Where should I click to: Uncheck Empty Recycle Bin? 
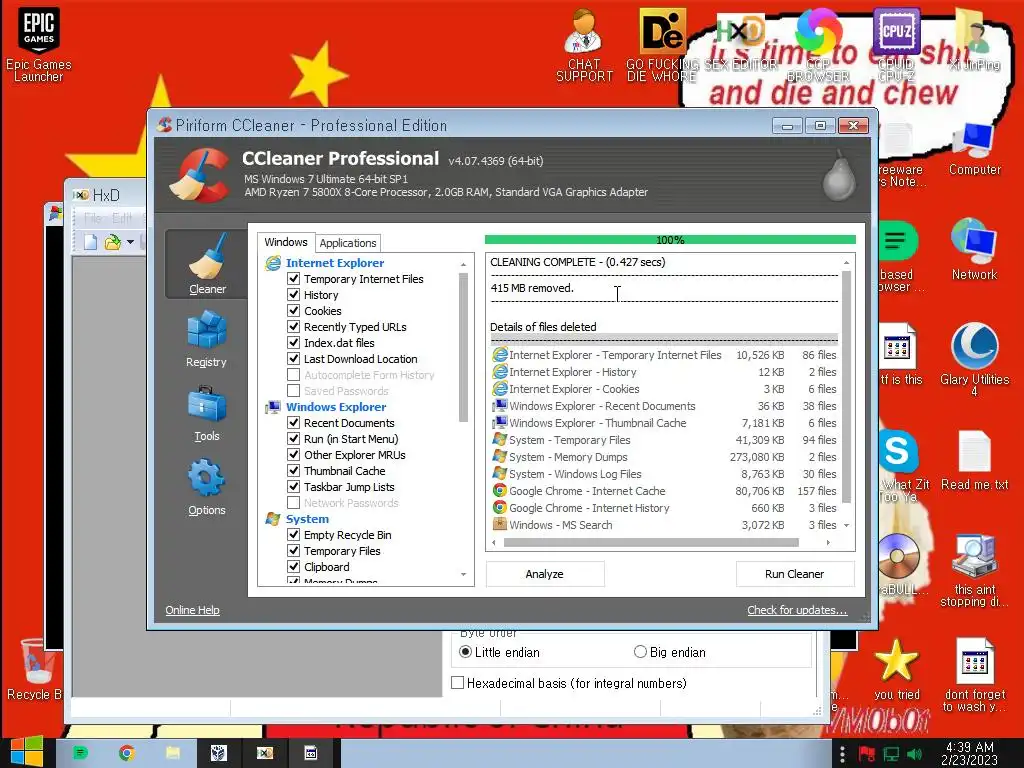point(294,535)
